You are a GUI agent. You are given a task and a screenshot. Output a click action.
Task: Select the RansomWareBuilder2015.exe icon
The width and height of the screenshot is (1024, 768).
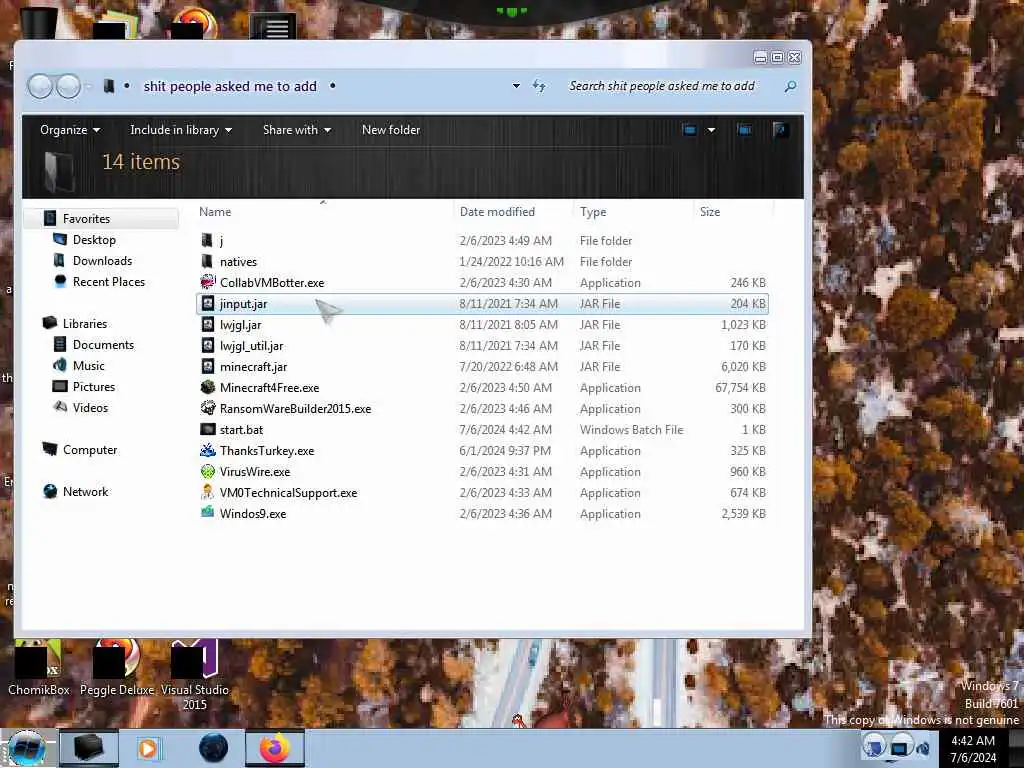208,408
